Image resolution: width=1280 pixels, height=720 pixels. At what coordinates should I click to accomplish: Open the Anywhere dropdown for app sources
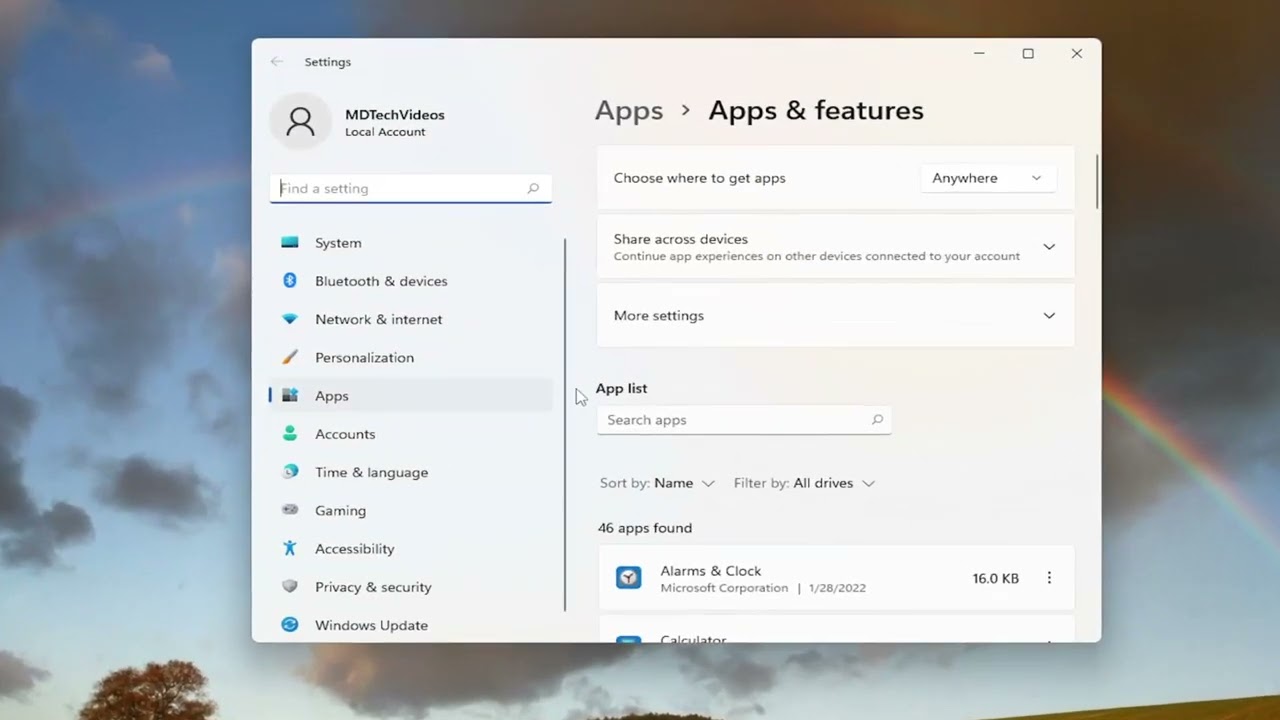(x=987, y=178)
